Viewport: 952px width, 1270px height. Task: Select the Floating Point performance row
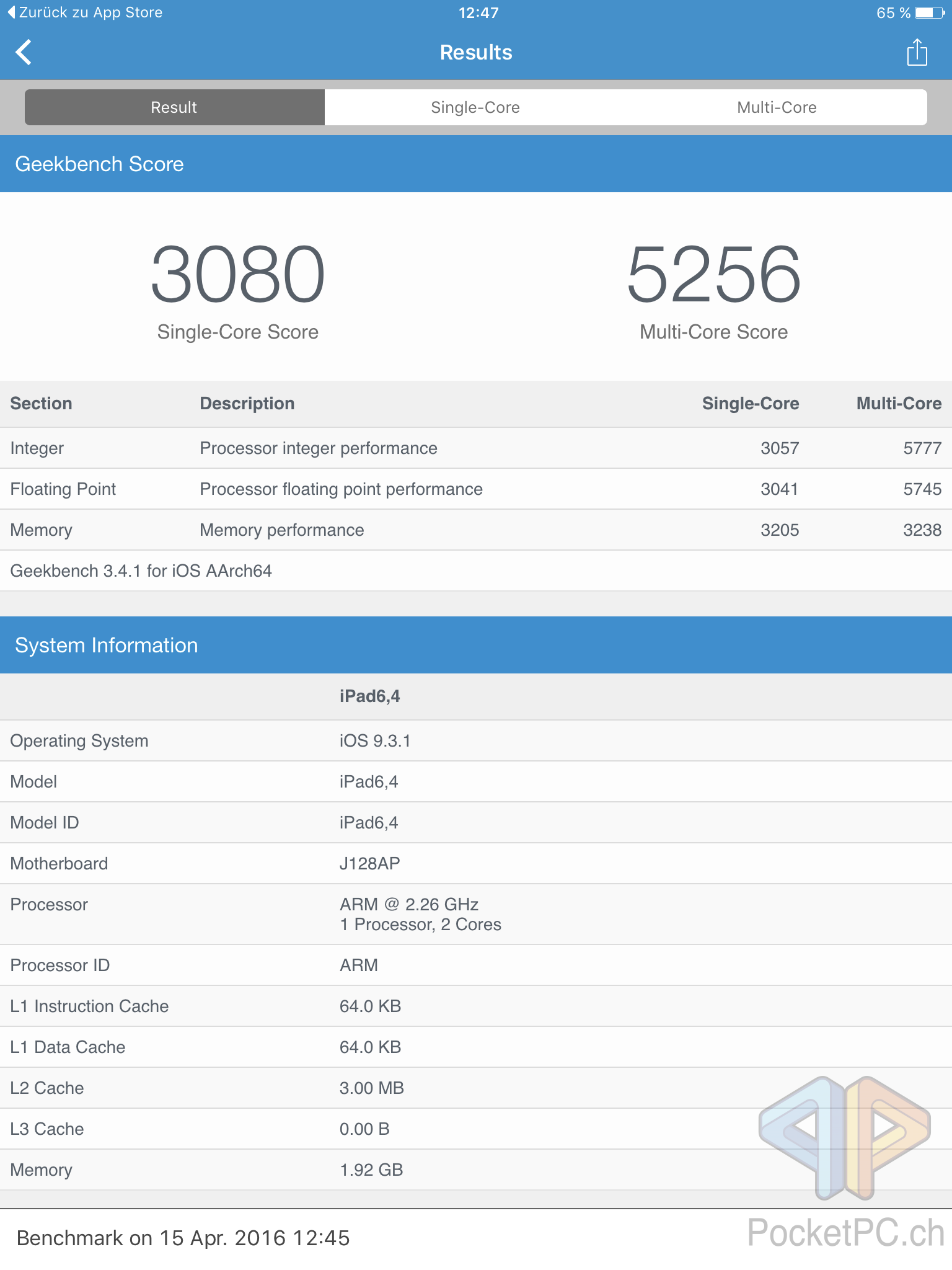point(476,489)
